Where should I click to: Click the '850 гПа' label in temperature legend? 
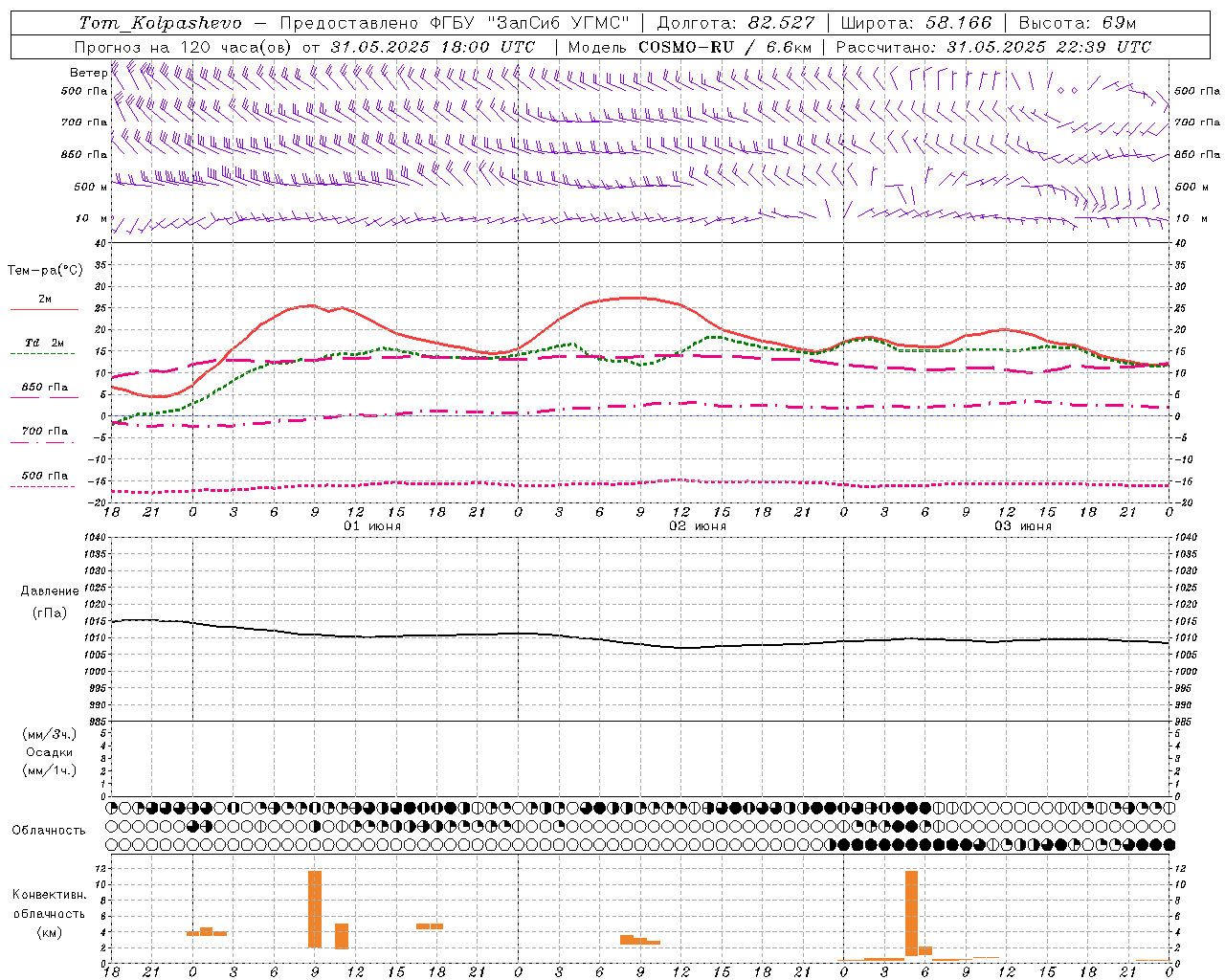[45, 388]
